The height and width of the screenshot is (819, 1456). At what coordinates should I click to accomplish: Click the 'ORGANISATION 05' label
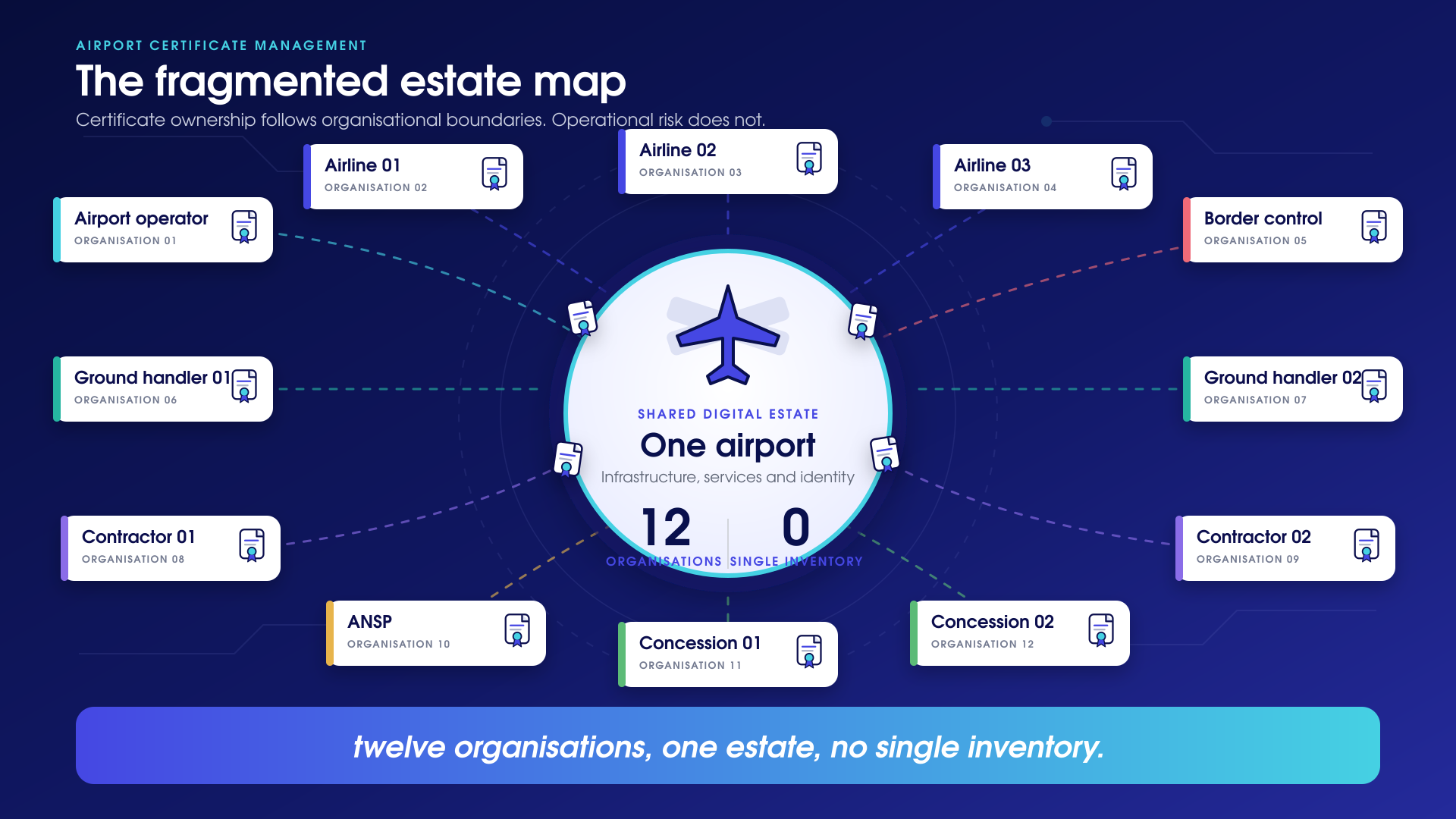pyautogui.click(x=1256, y=240)
